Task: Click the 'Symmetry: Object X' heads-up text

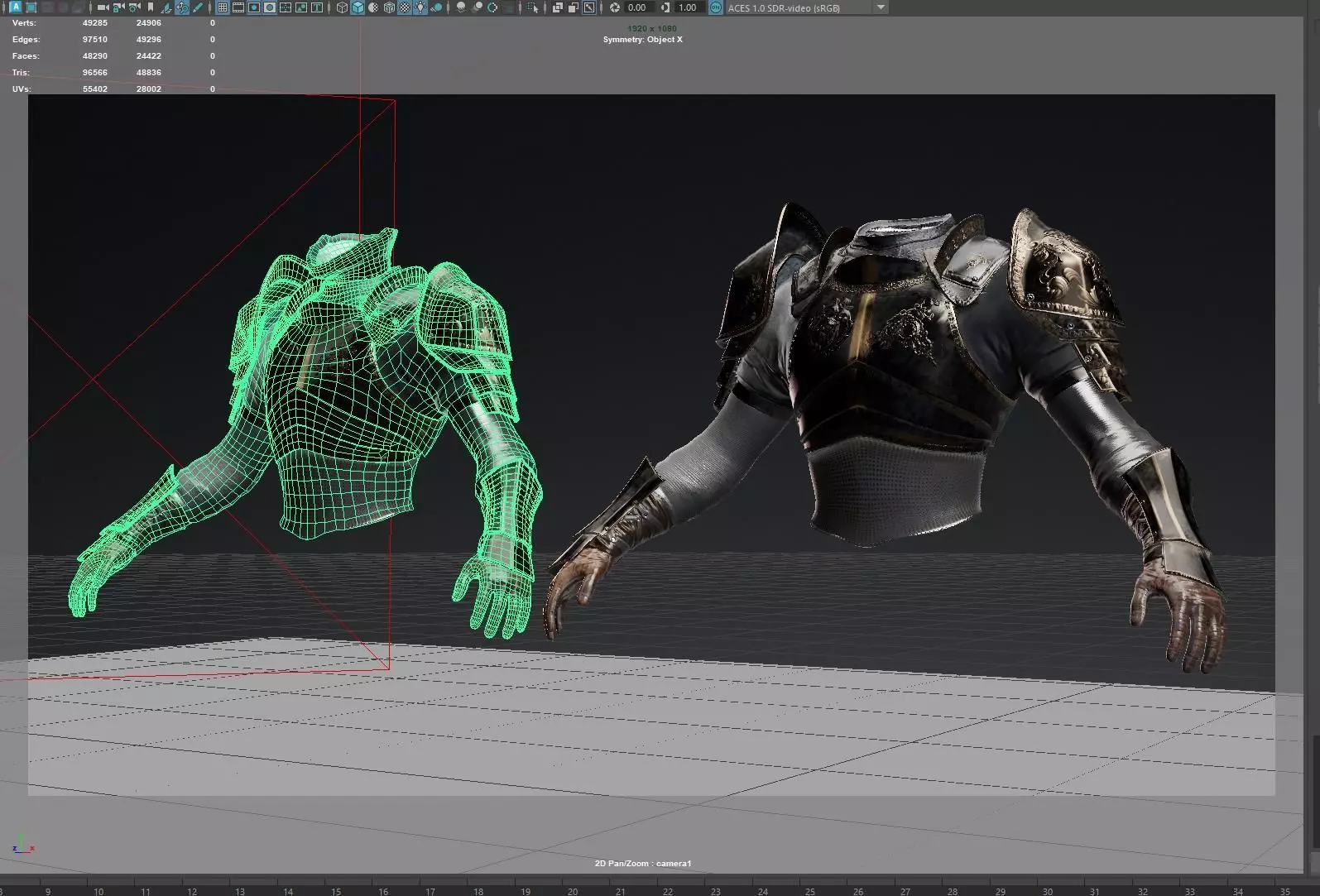Action: [x=643, y=40]
